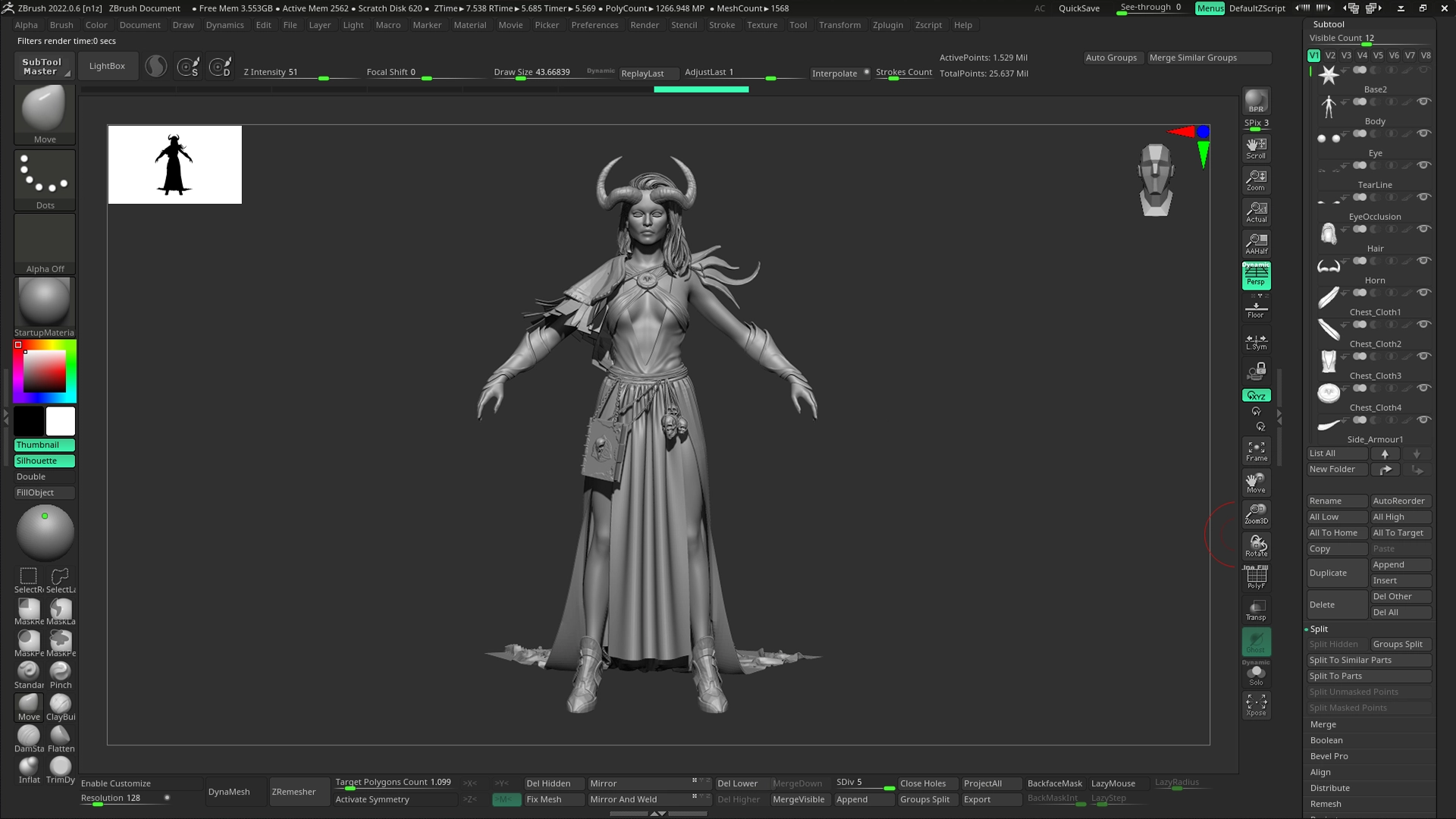
Task: Click the Xpose icon
Action: point(1256,704)
